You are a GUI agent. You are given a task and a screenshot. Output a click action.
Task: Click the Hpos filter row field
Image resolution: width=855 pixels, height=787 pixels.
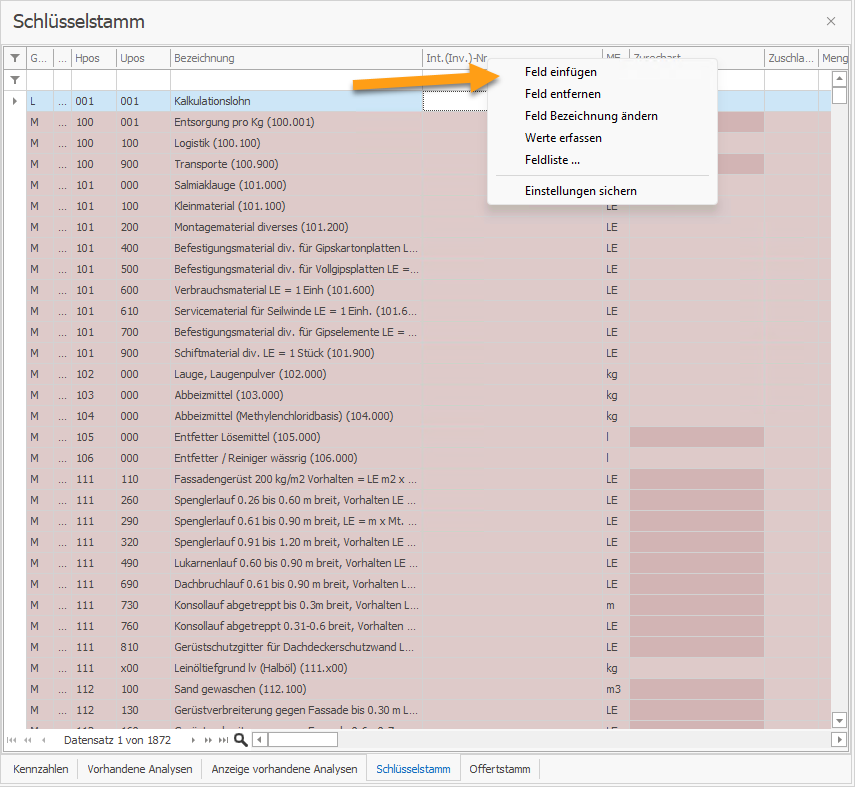click(x=94, y=80)
